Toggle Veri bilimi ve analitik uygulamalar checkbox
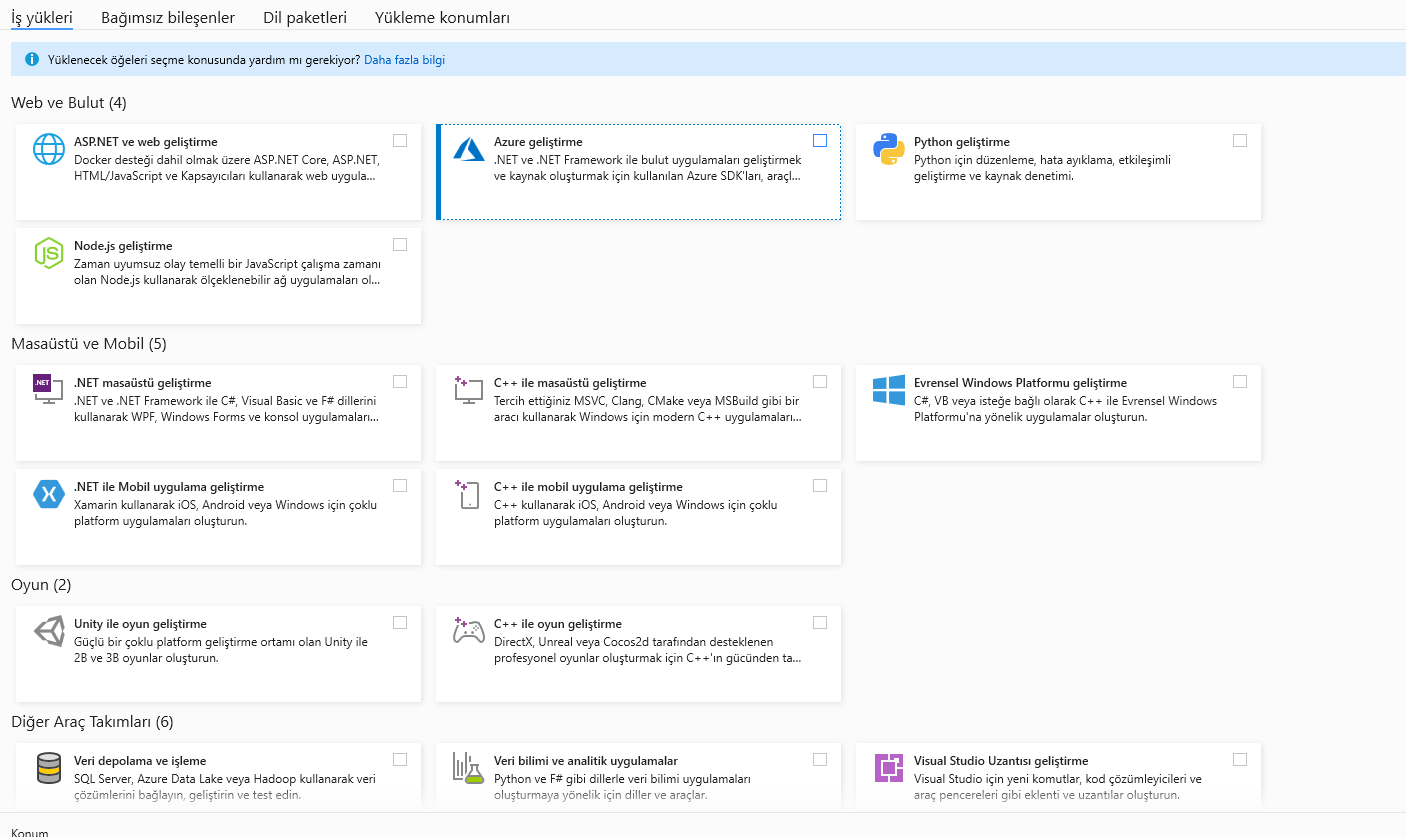 pos(820,760)
